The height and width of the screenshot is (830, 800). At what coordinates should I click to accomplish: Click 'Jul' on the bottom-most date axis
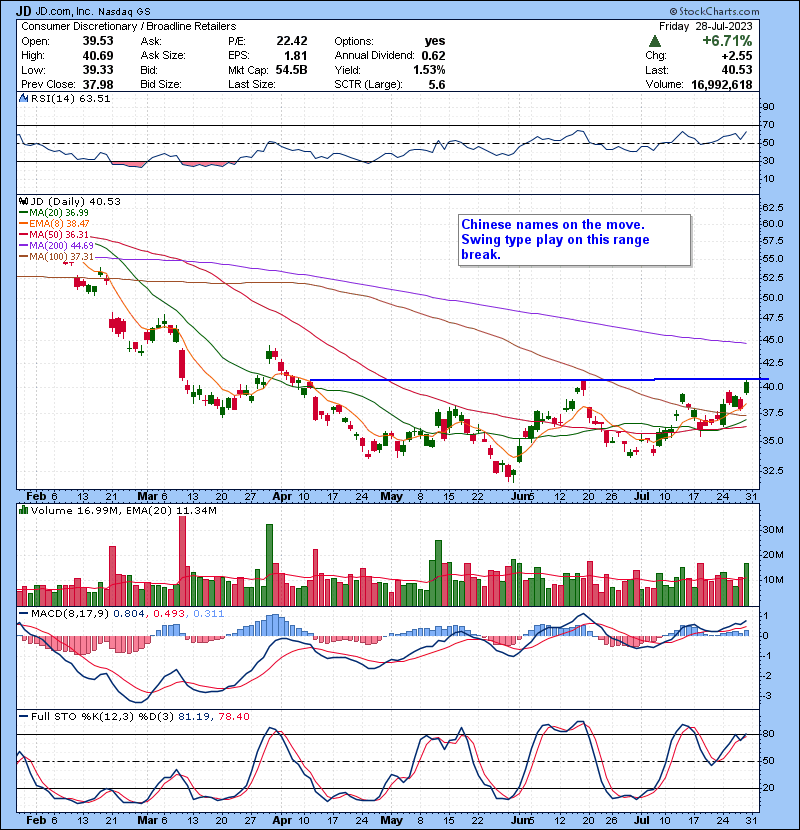point(642,820)
